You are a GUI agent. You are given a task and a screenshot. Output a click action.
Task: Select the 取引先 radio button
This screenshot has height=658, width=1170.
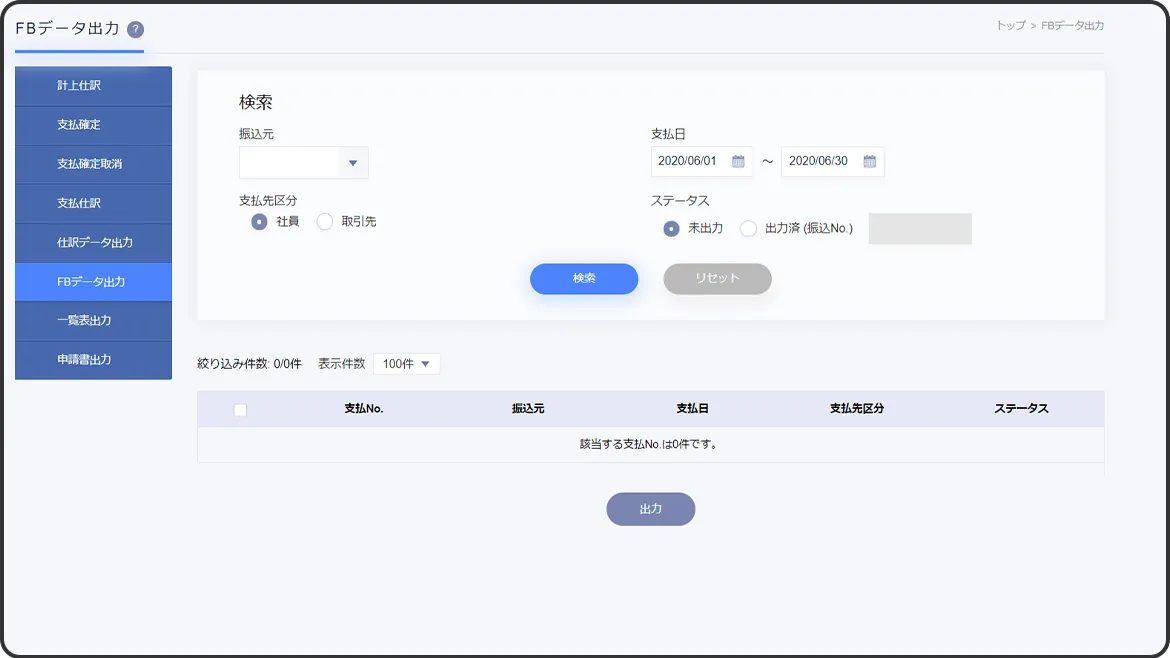(325, 222)
